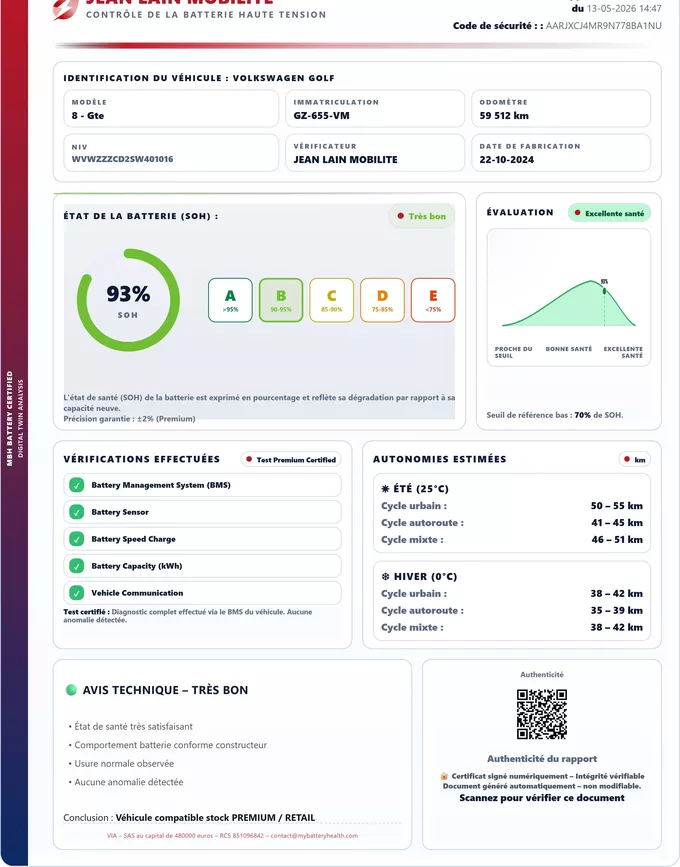Screen dimensions: 680x867
Task: Click the fabrication date 22-10-2024
Action: tap(506, 160)
